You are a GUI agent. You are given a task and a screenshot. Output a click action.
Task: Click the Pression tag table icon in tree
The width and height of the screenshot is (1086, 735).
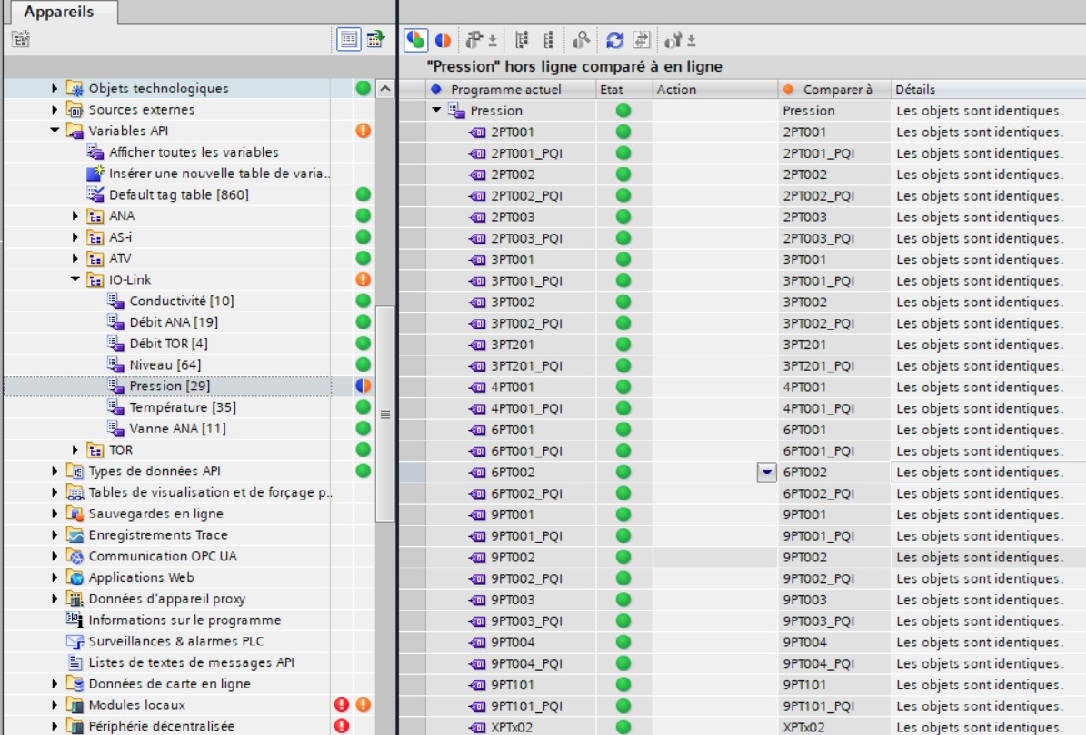pos(116,386)
